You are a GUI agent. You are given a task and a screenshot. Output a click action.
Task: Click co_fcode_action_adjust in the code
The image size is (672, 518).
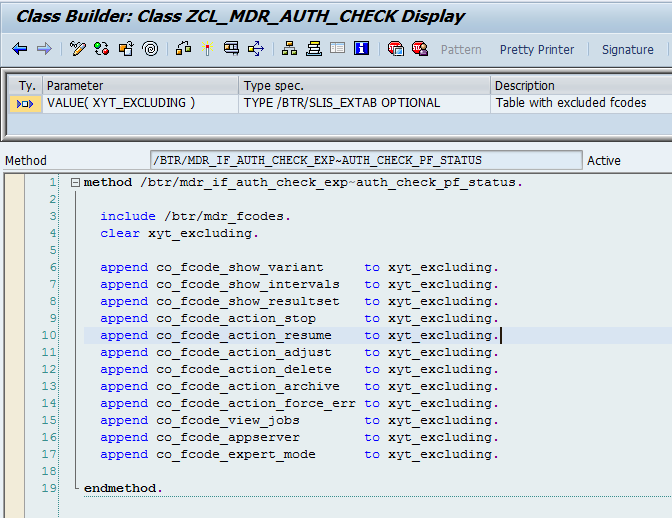tap(244, 353)
